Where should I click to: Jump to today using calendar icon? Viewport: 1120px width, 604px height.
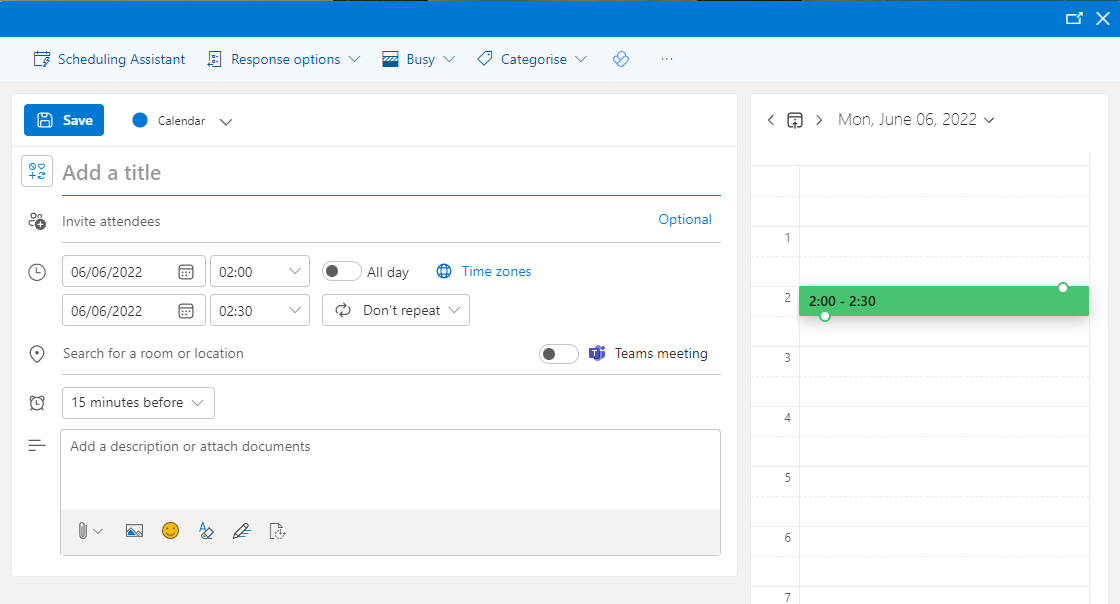(x=794, y=120)
